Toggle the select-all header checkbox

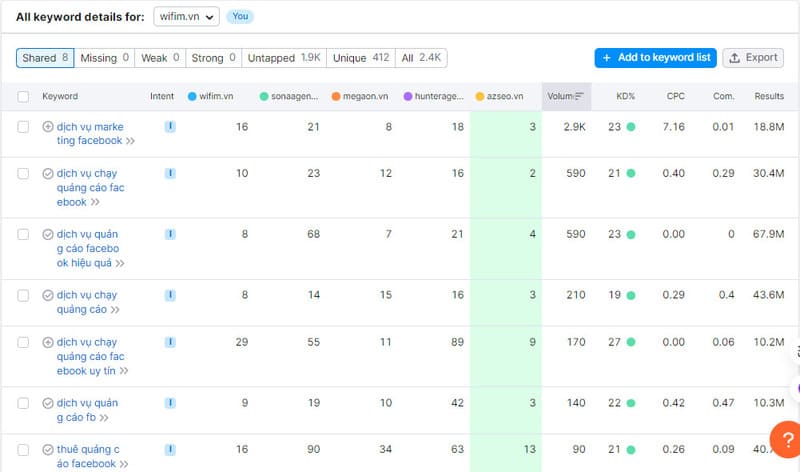[x=23, y=97]
